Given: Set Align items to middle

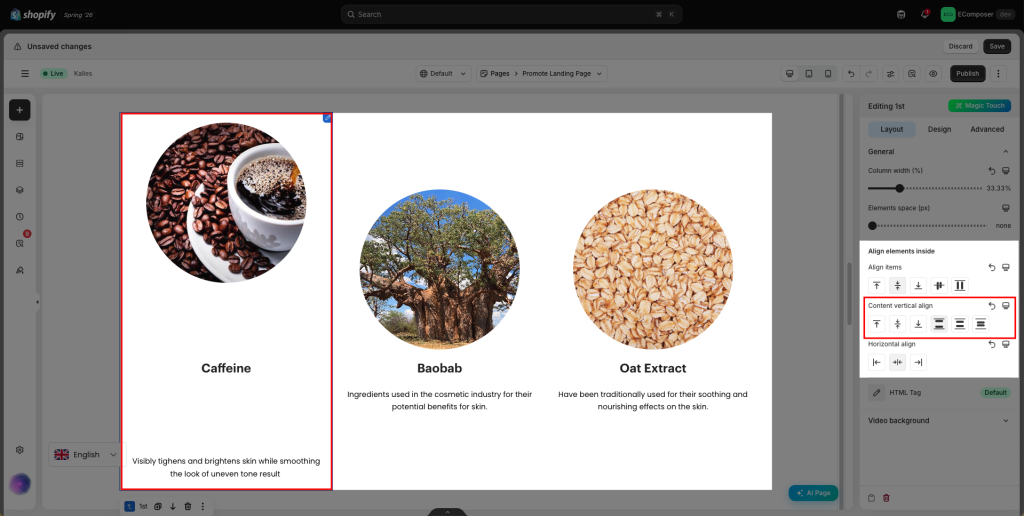Looking at the screenshot, I should 897,285.
